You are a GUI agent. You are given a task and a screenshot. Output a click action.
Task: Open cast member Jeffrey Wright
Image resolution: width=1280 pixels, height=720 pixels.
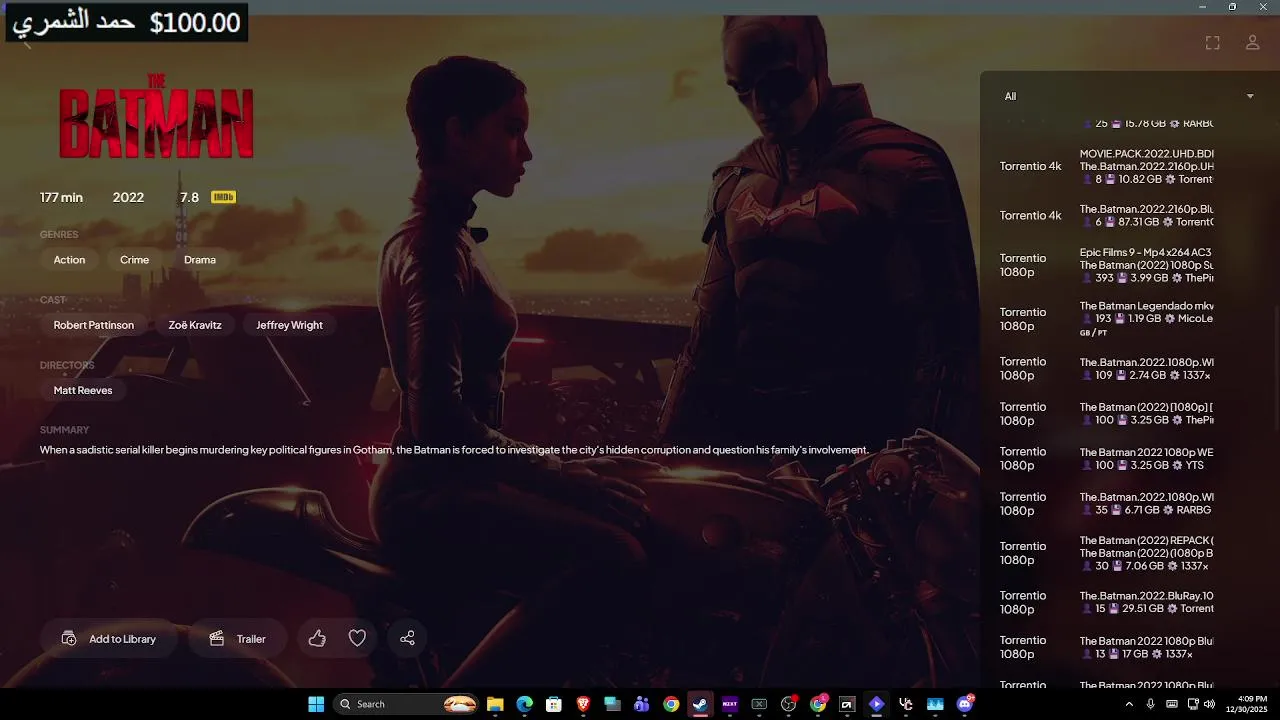(289, 325)
